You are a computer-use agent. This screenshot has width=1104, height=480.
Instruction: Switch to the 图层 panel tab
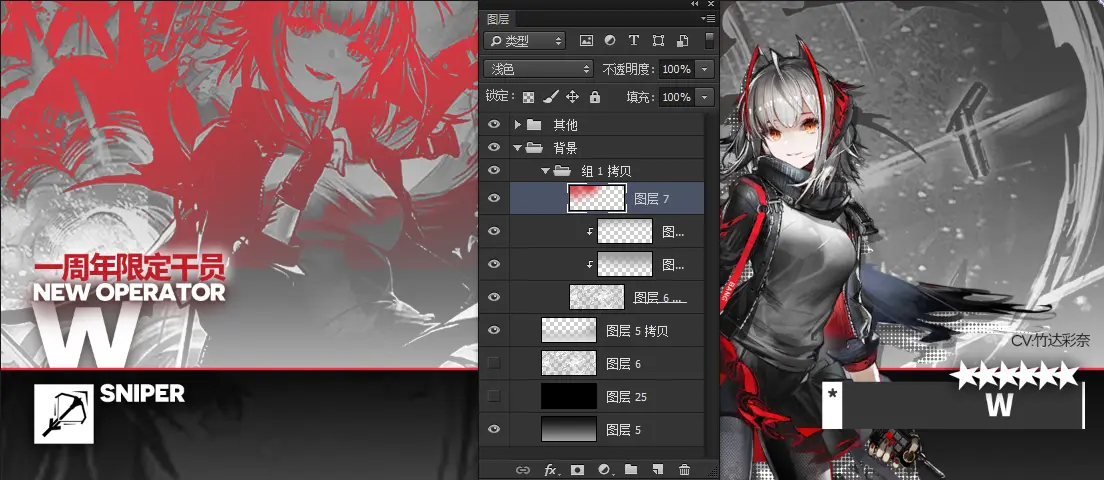point(498,19)
